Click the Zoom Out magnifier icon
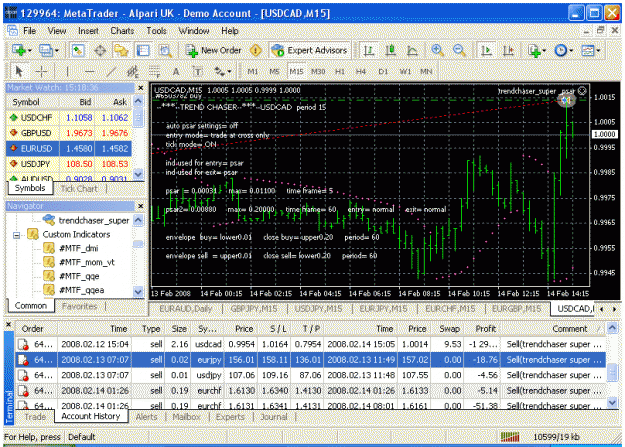This screenshot has width=625, height=447. point(459,51)
